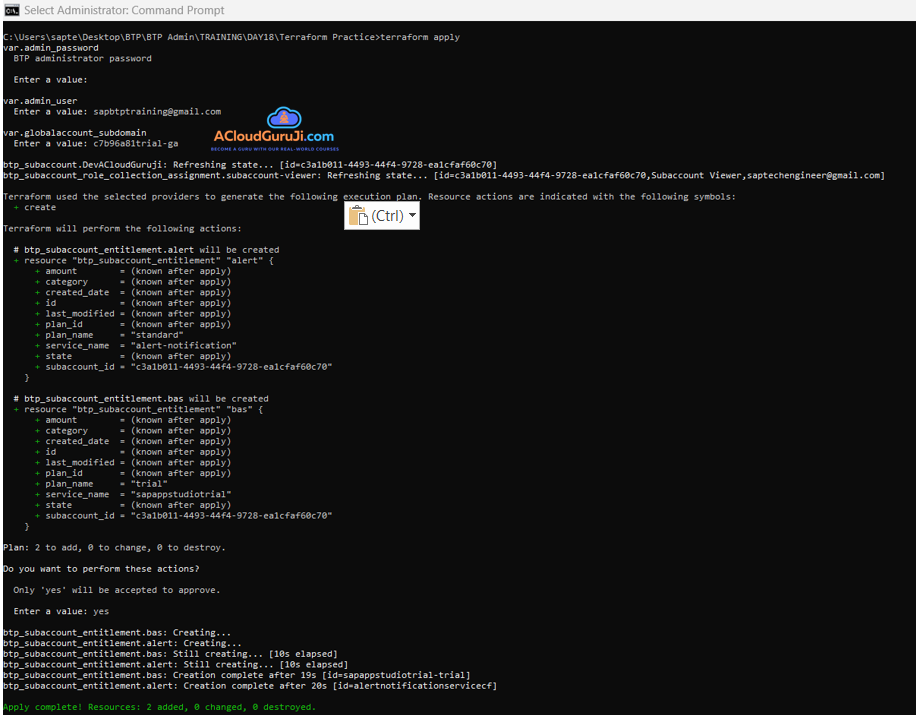Click the green 'Apply complete!' status line

coord(159,707)
